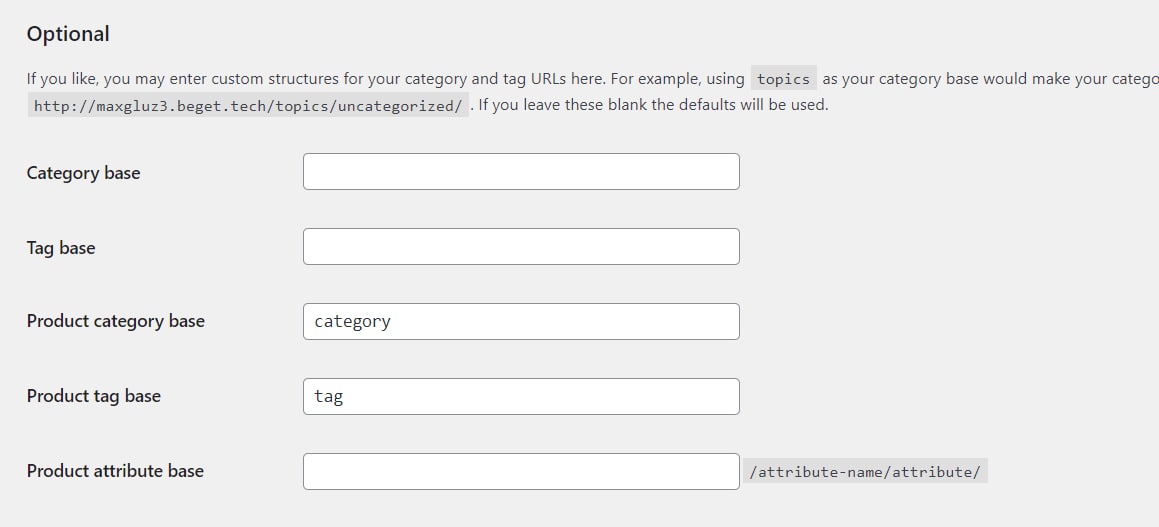This screenshot has height=527, width=1159.
Task: Click the text 'If you like, you may enter'
Action: click(x=109, y=79)
